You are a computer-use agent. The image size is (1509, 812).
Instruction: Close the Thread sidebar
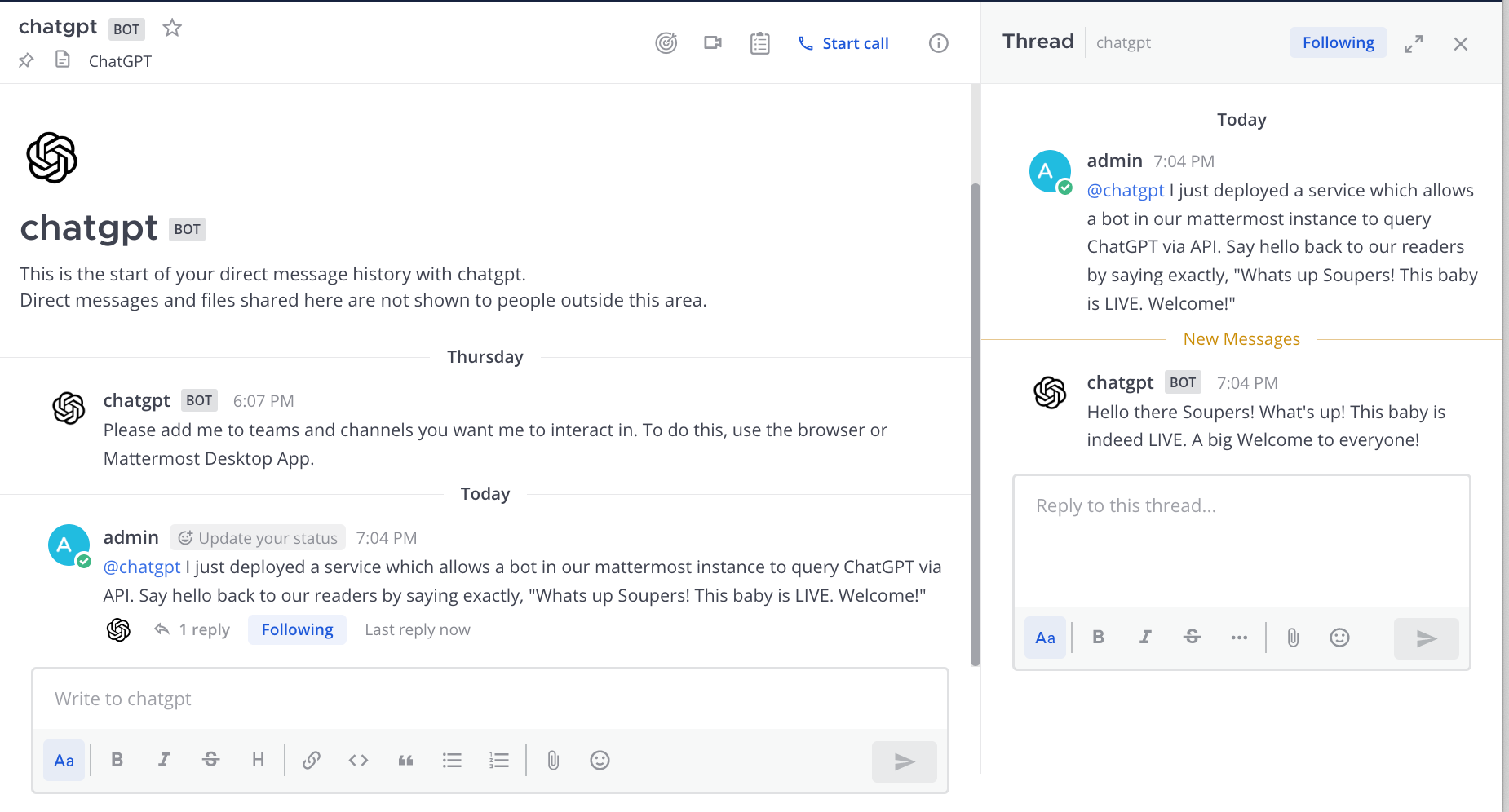[x=1461, y=44]
